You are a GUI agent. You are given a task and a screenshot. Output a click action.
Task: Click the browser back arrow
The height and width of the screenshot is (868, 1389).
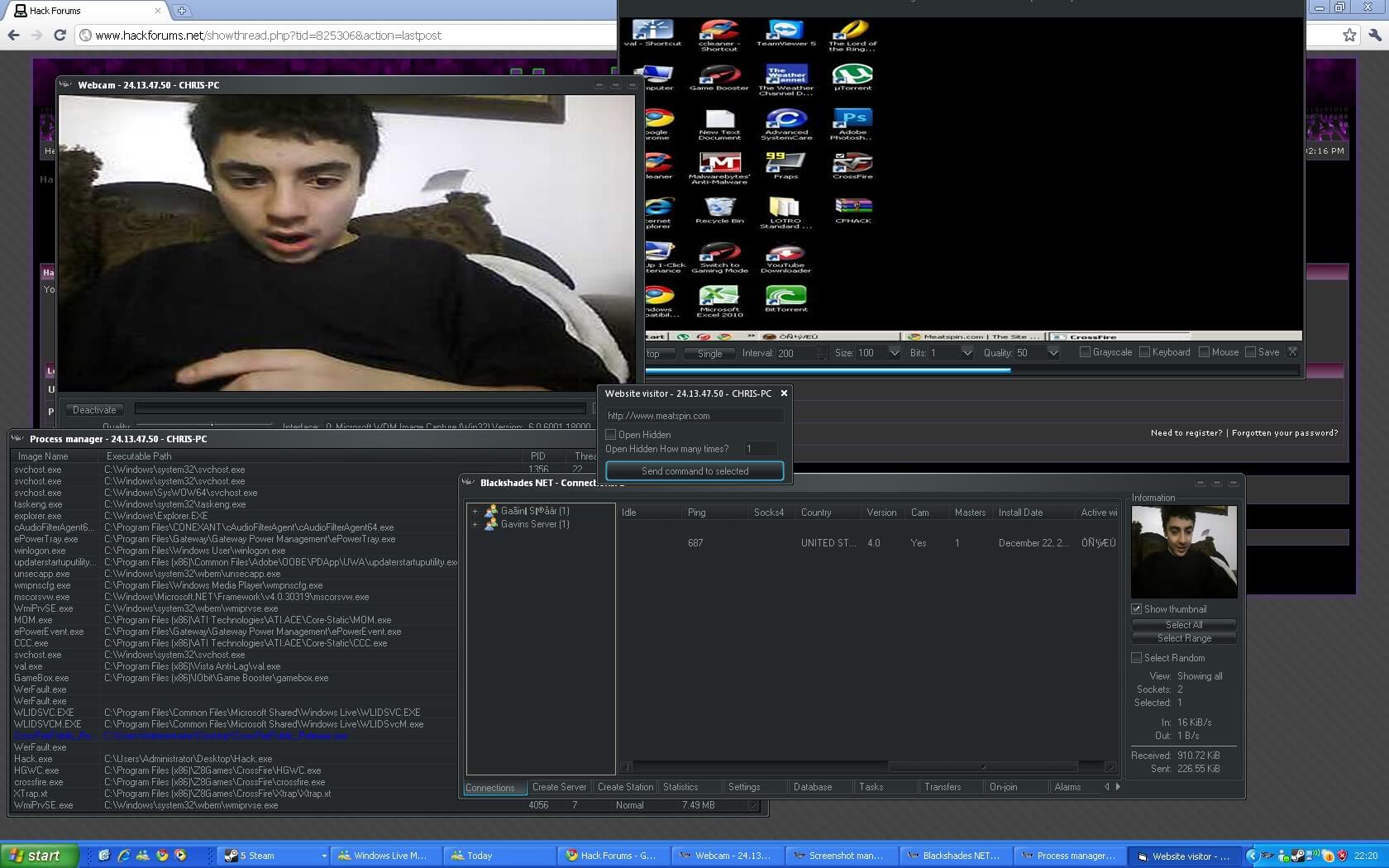(x=13, y=35)
